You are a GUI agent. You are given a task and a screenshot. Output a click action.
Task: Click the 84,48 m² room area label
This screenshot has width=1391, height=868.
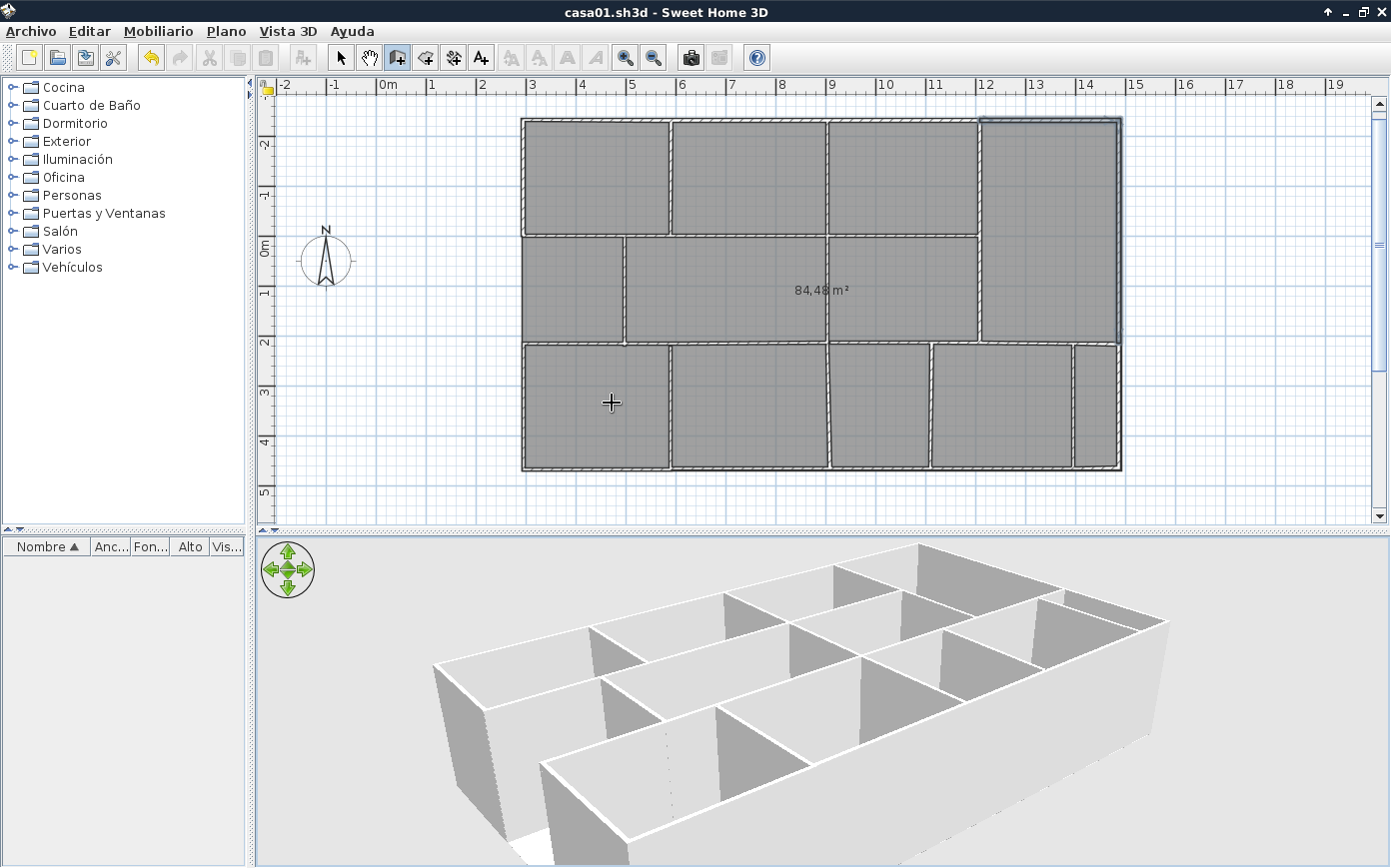[821, 290]
